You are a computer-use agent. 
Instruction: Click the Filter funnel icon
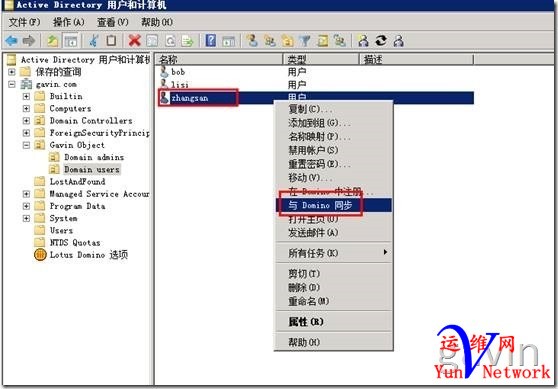(305, 41)
